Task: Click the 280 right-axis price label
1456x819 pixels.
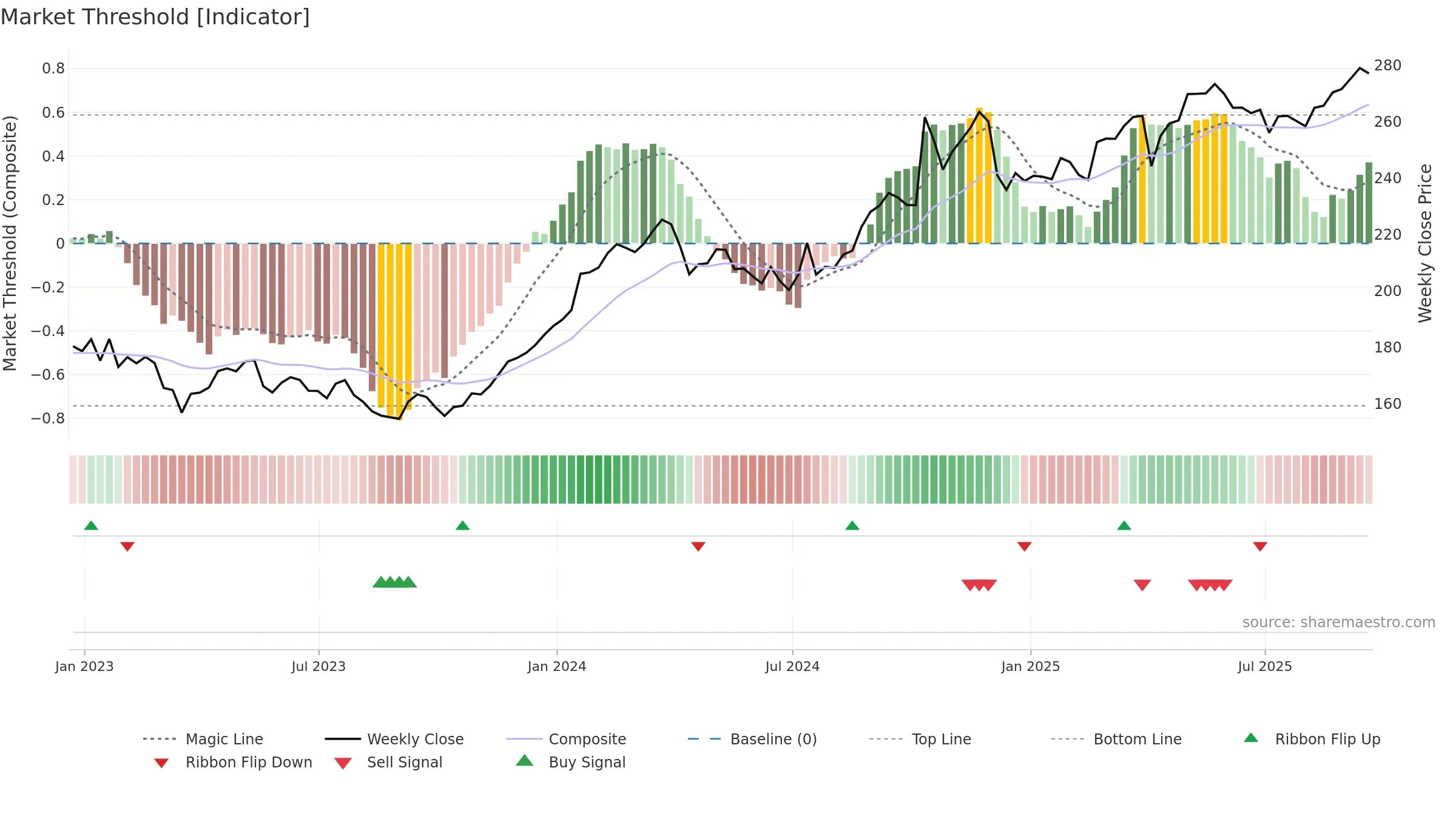Action: point(1388,66)
